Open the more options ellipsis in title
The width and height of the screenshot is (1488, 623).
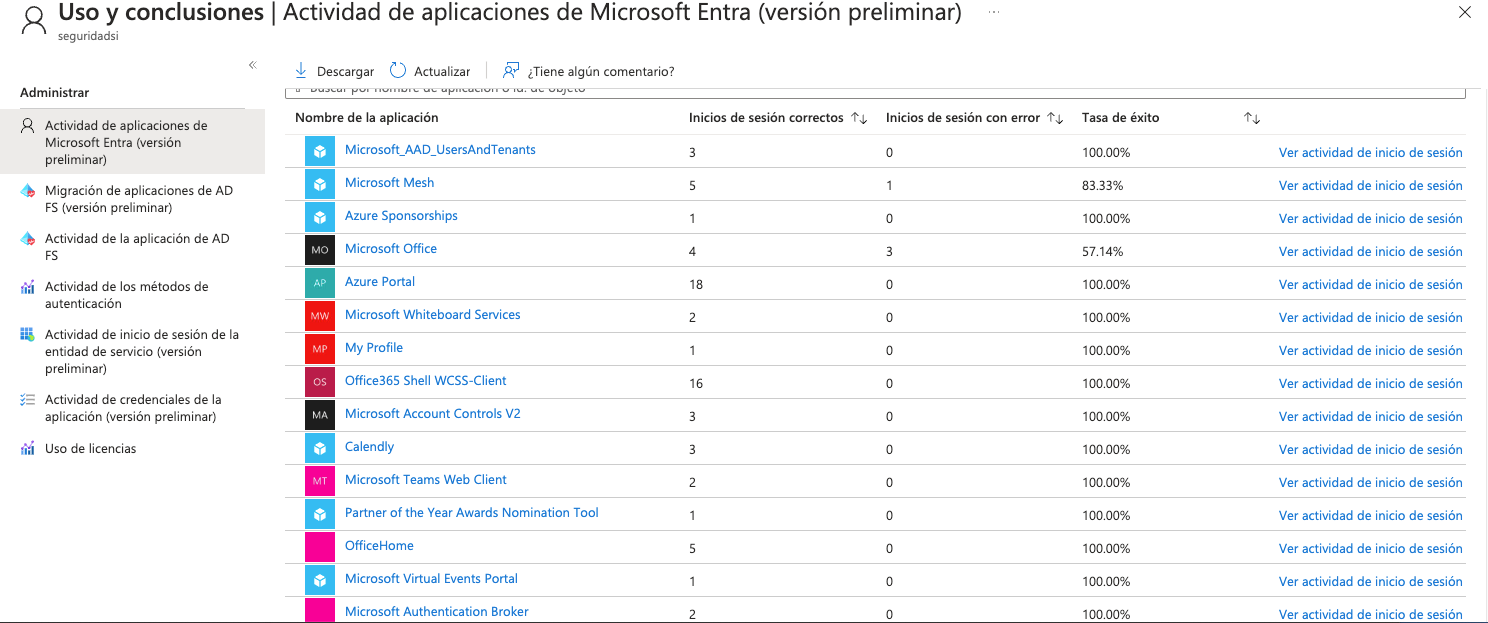coord(993,12)
